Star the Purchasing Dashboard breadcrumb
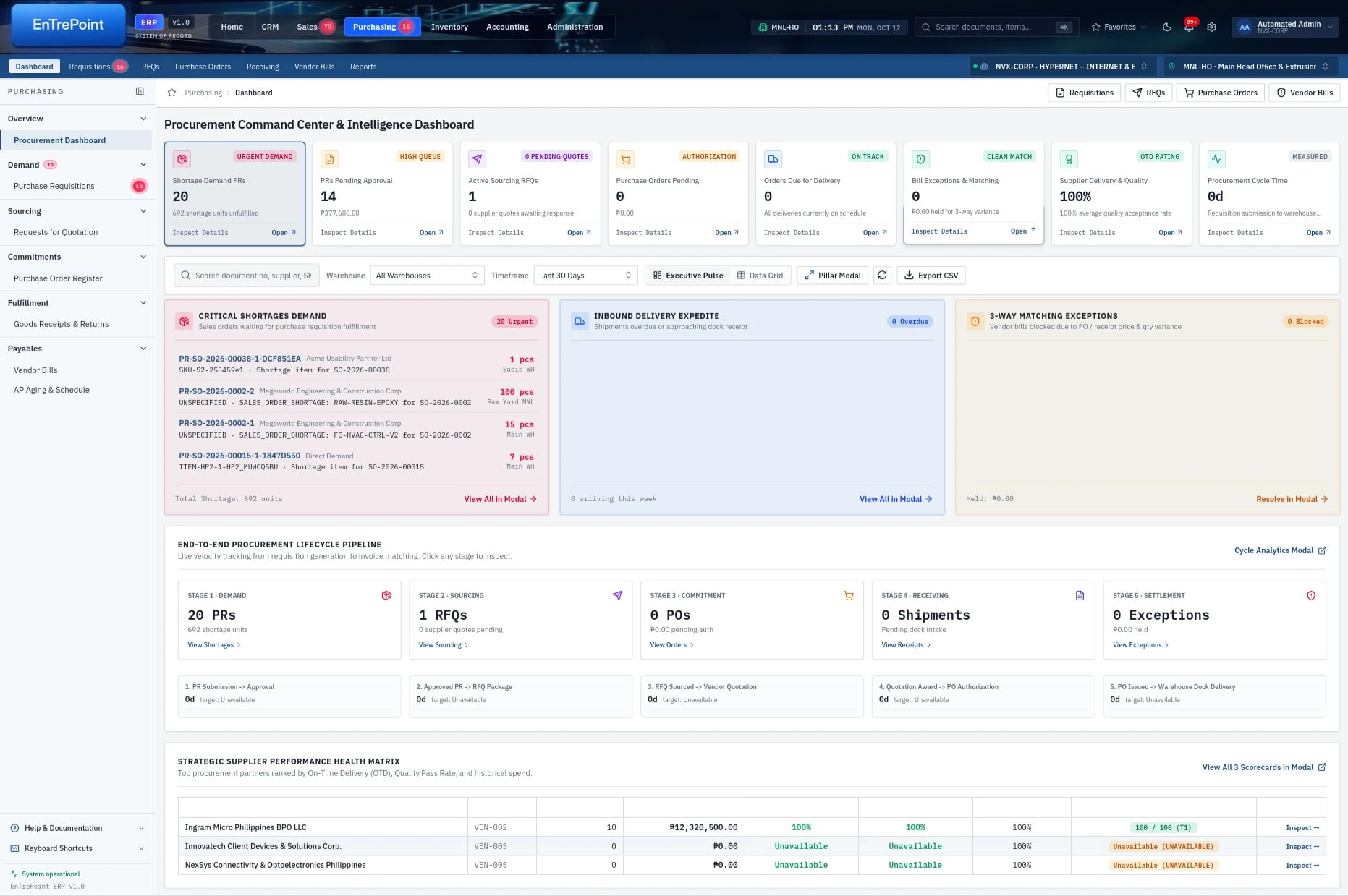 (171, 93)
